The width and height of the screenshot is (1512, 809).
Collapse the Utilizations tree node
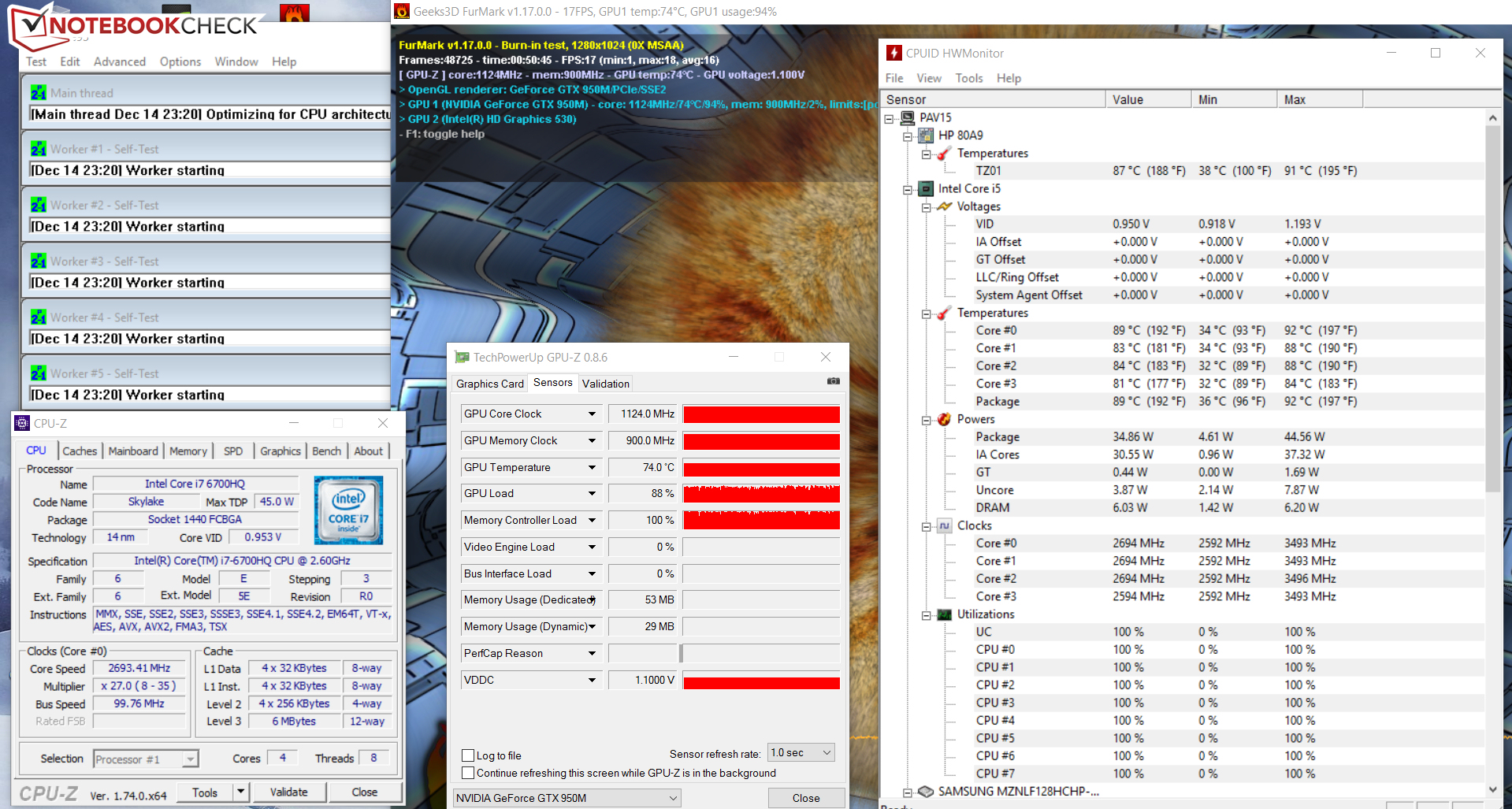click(x=926, y=615)
